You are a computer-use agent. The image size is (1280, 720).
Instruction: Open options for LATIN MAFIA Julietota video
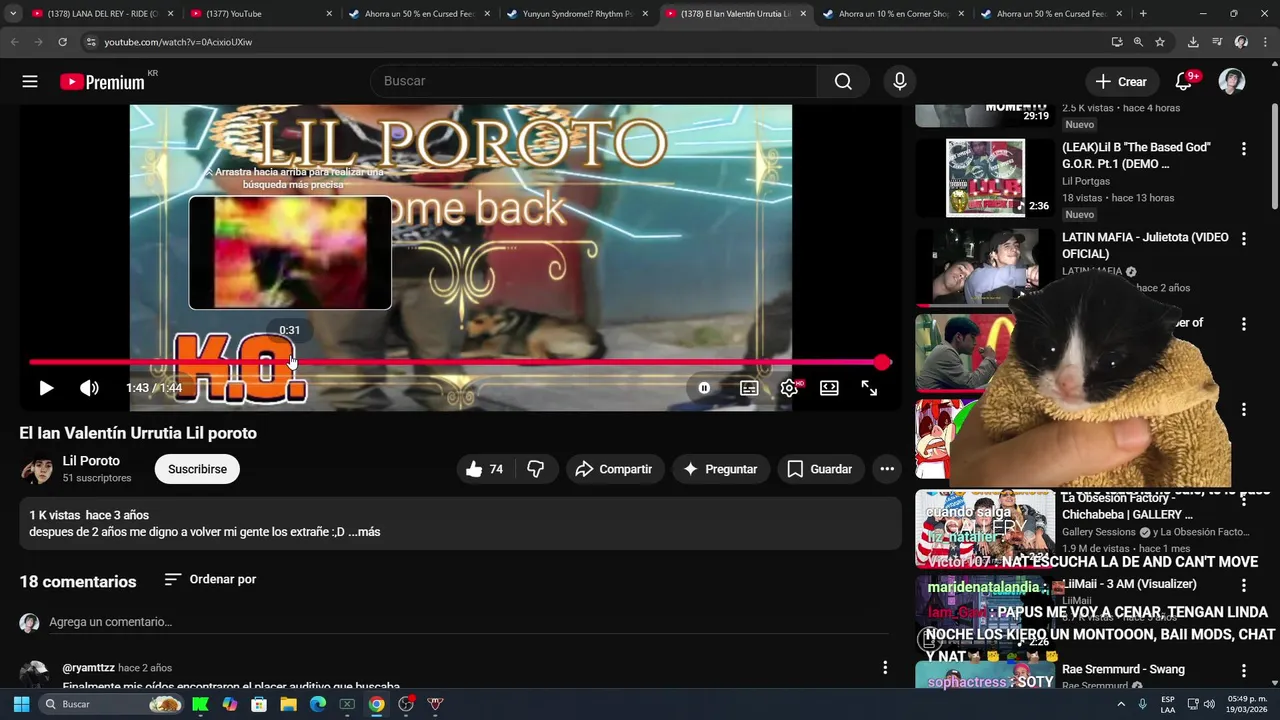click(x=1244, y=239)
